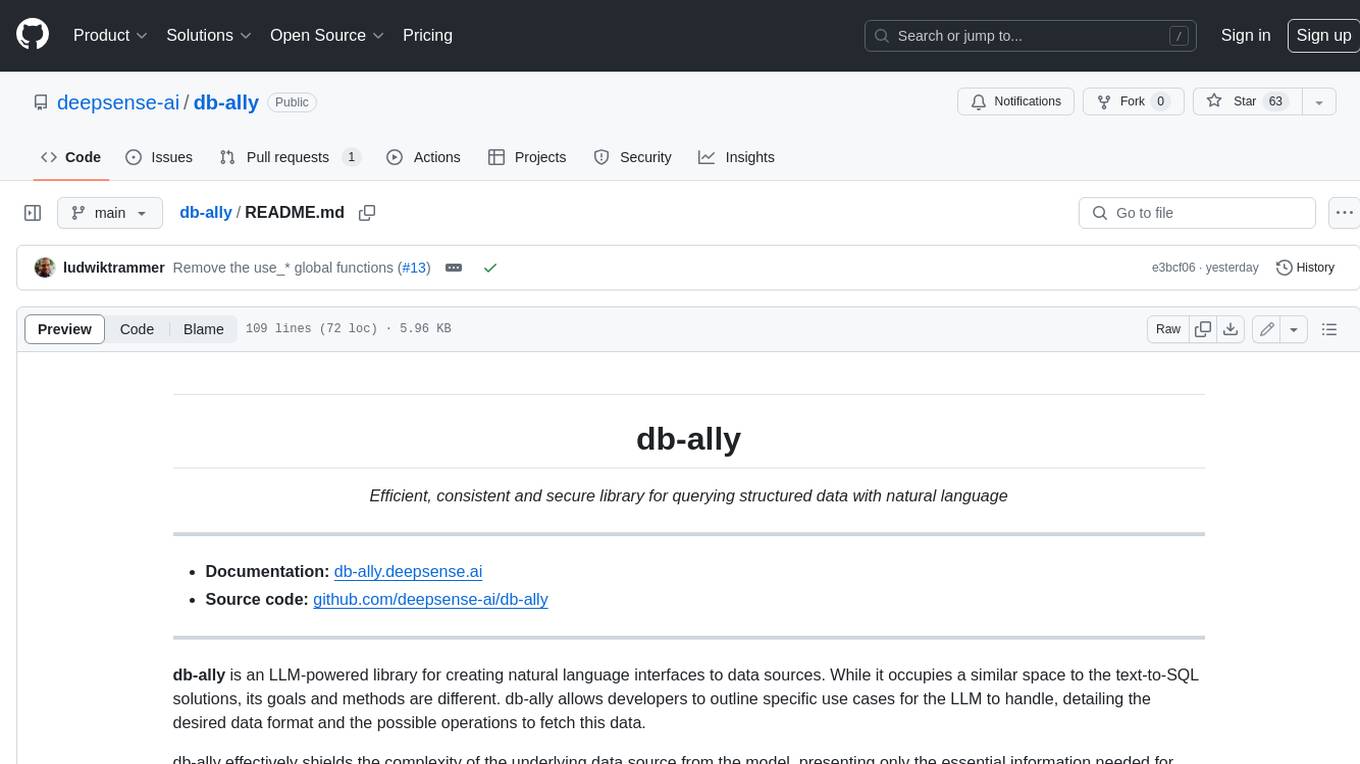Open ludwiktrammer's profile link

(x=114, y=268)
